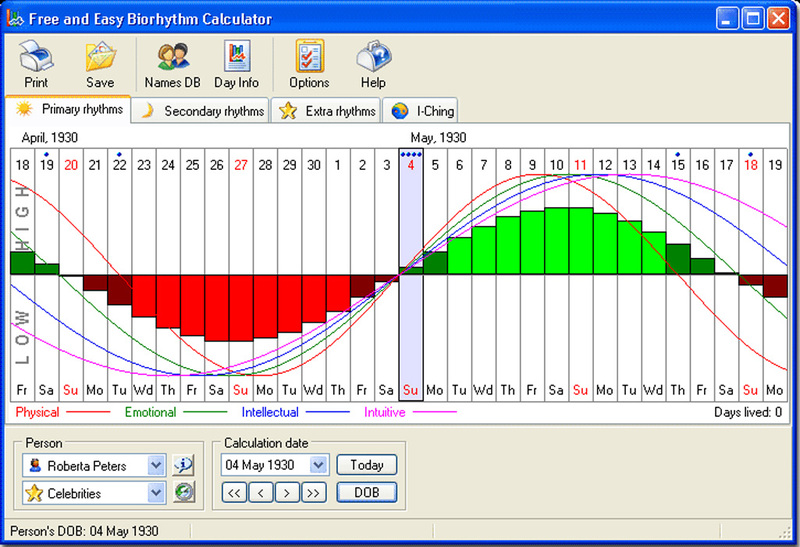Open the Options checklist icon
800x547 pixels.
(x=309, y=56)
